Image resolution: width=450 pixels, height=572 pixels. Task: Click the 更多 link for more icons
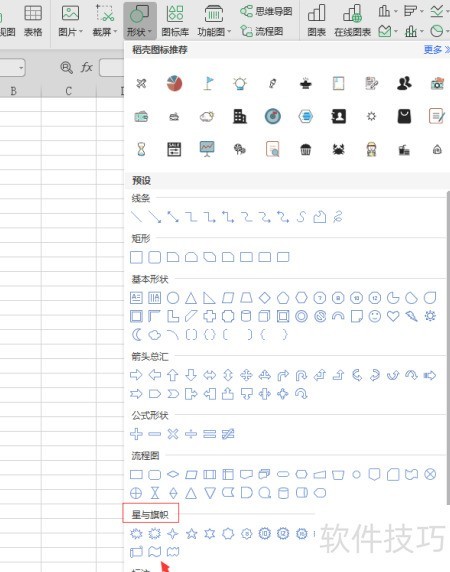pos(436,50)
